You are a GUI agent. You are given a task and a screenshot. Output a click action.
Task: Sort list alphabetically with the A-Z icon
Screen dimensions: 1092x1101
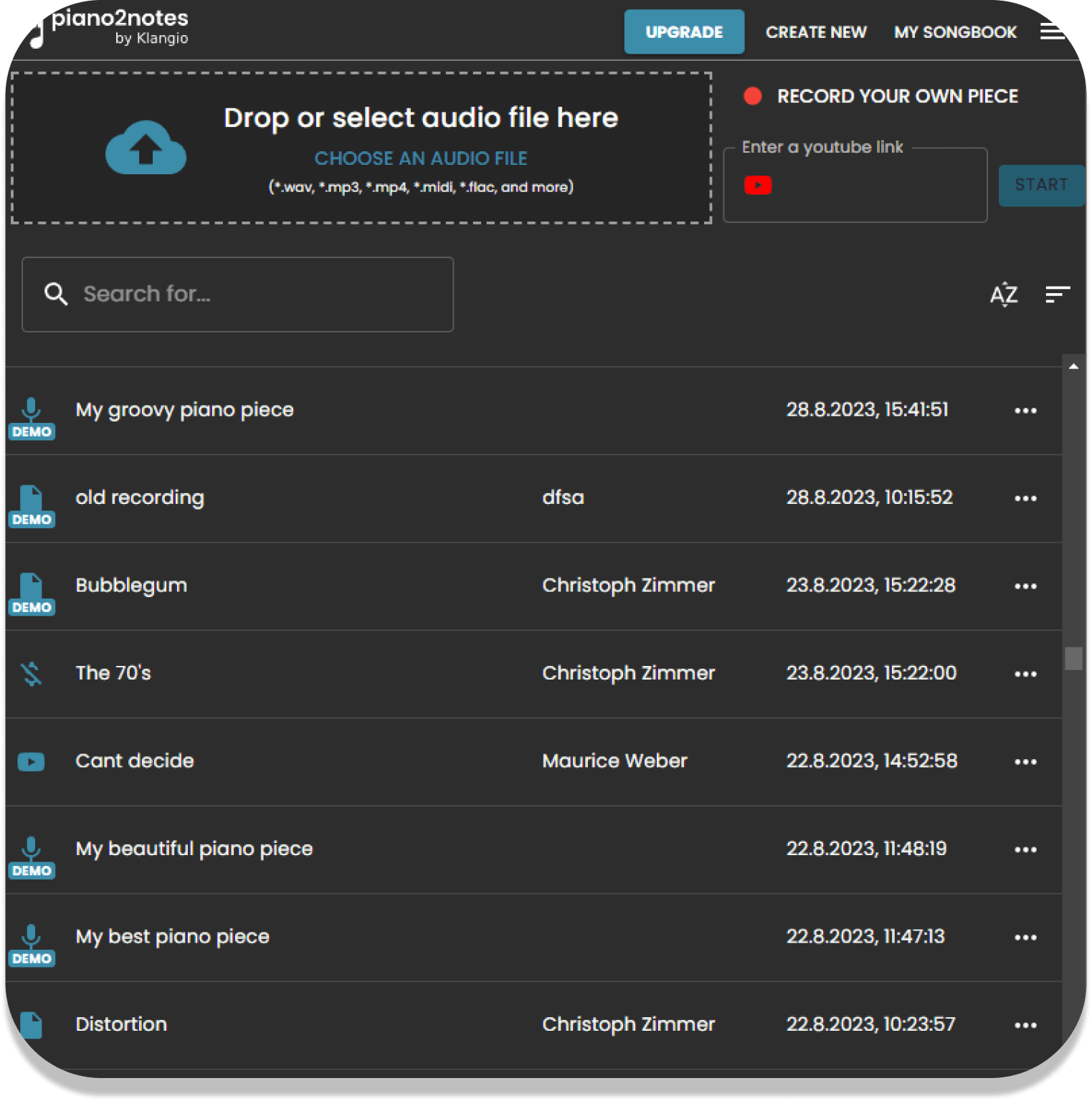click(x=1005, y=295)
